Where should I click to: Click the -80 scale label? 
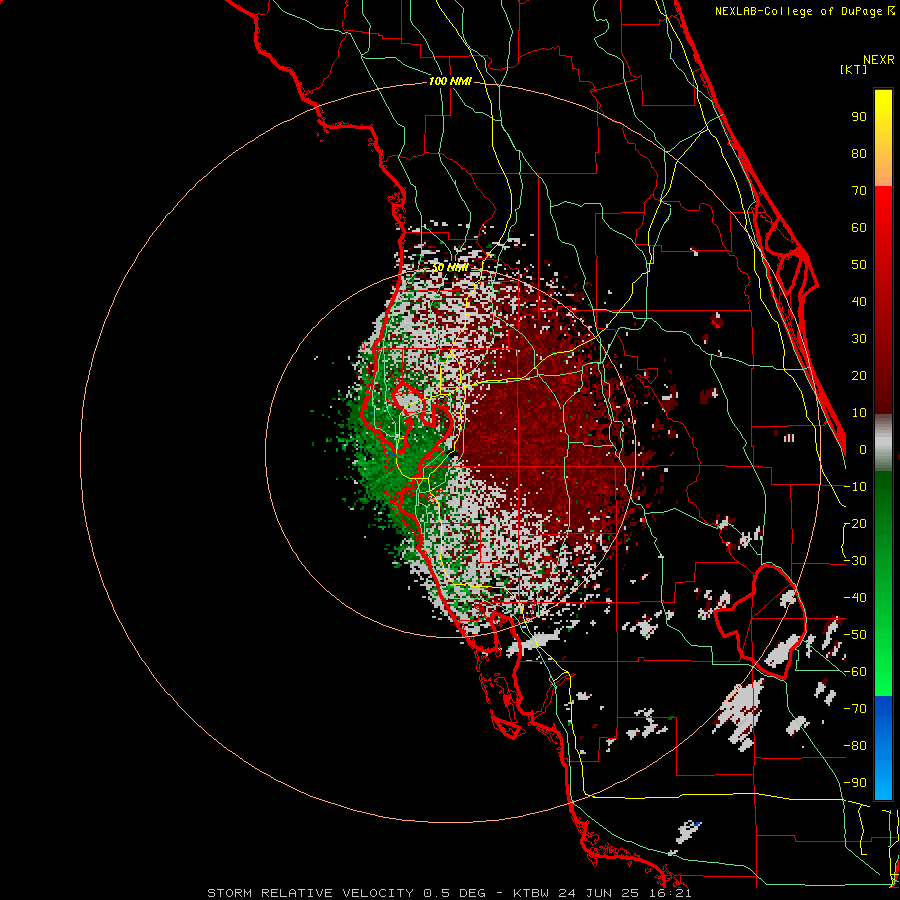point(855,746)
